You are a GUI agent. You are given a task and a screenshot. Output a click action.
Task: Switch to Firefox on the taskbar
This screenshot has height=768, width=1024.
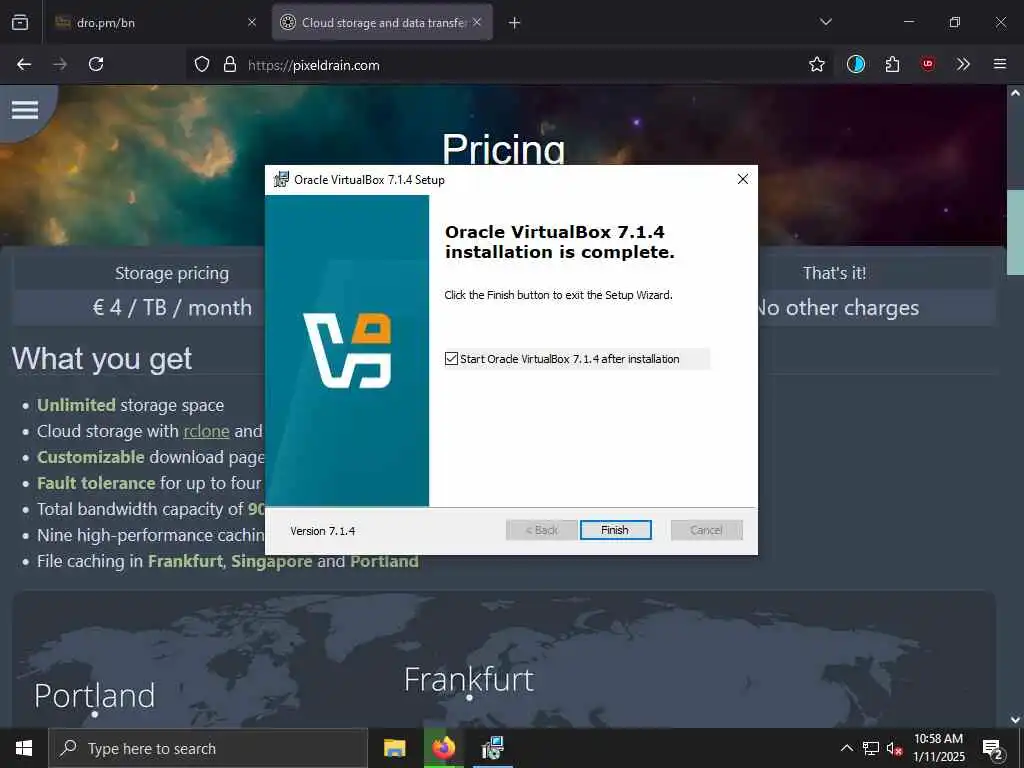pyautogui.click(x=444, y=748)
